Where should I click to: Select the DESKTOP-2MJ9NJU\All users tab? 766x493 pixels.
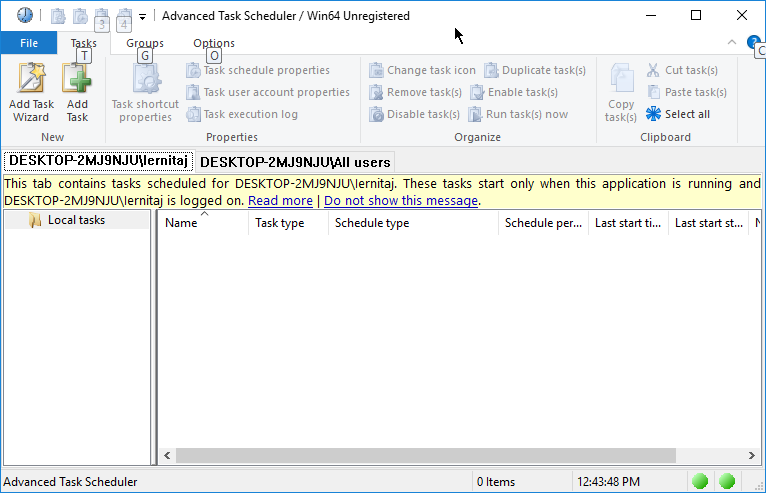click(x=295, y=162)
